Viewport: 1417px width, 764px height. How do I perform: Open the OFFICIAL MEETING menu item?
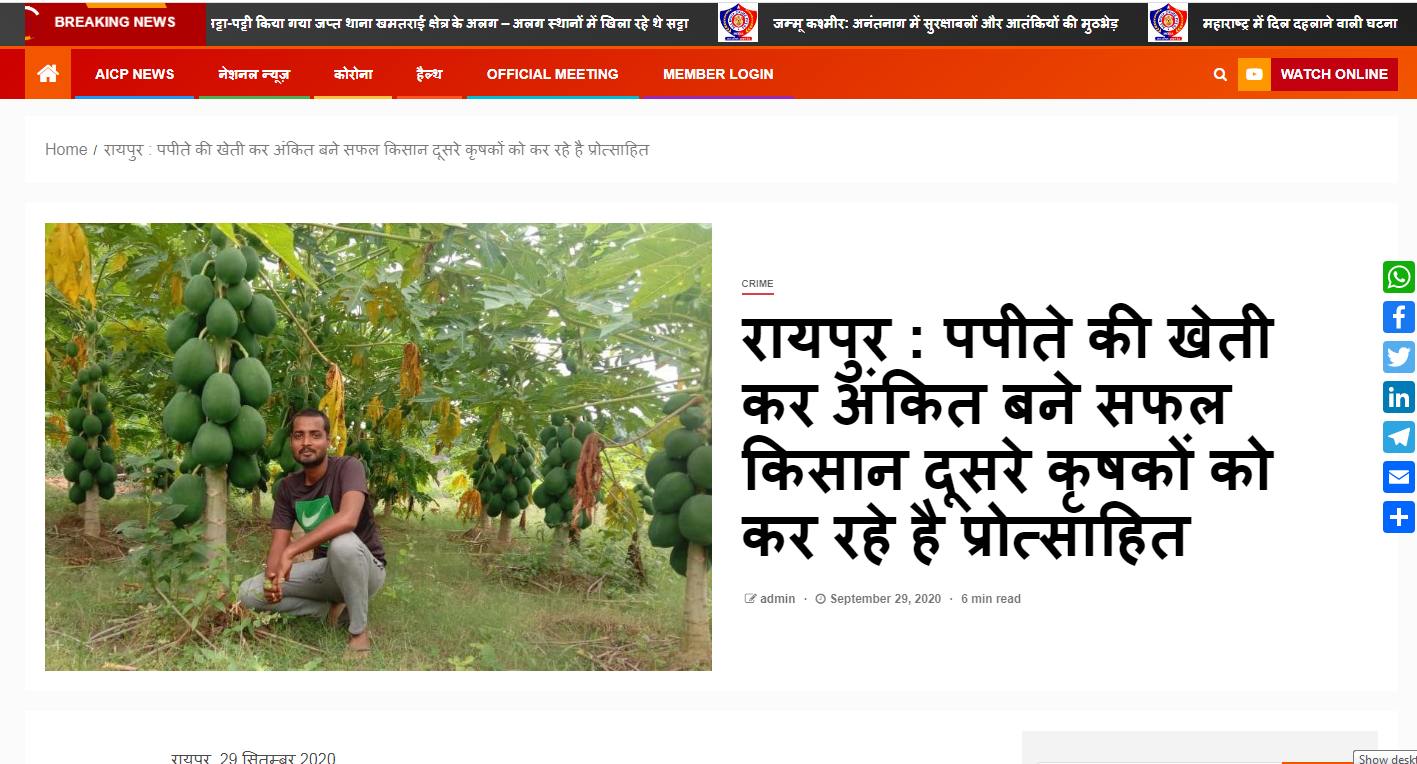(x=552, y=74)
